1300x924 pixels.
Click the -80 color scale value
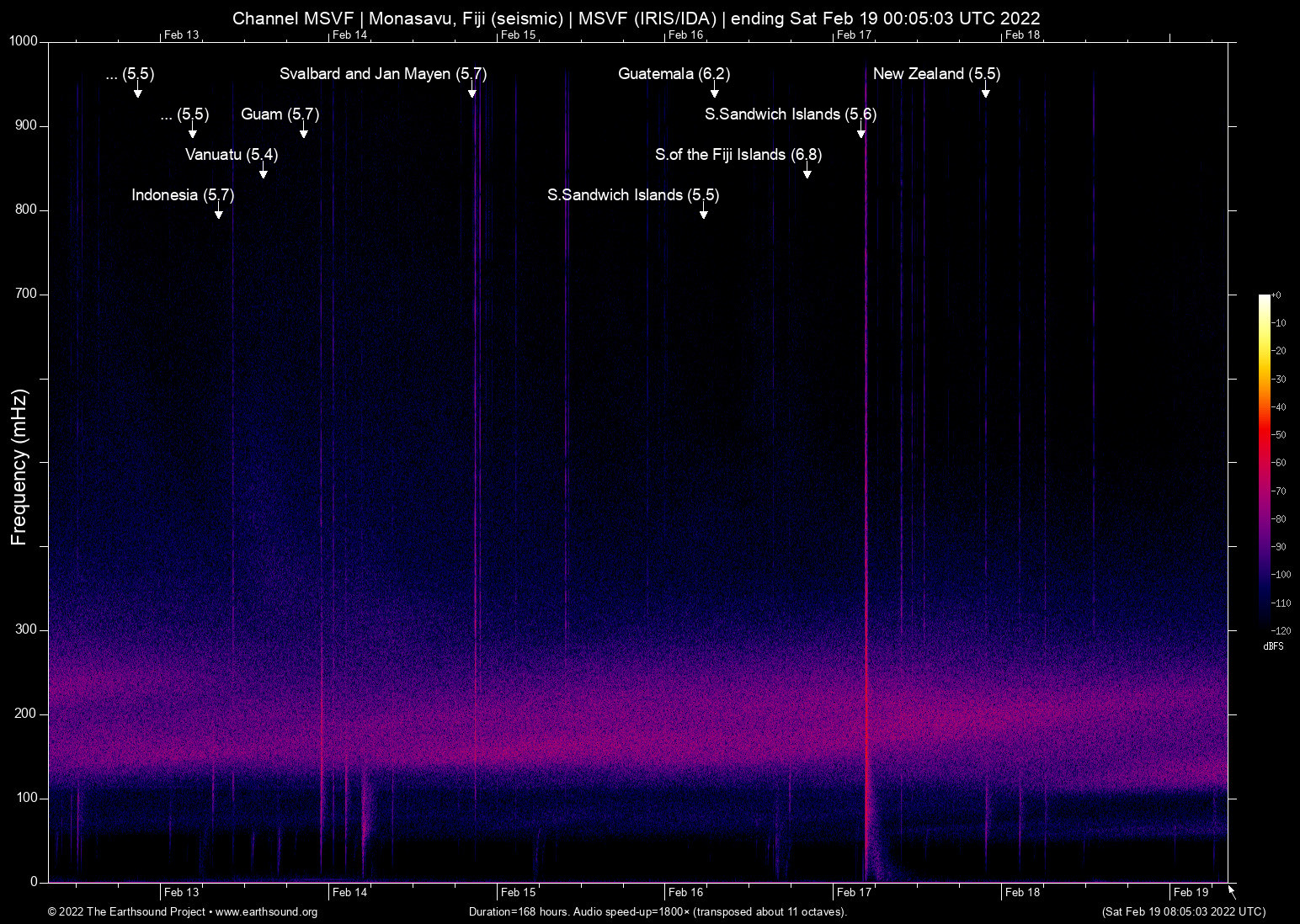(1279, 519)
